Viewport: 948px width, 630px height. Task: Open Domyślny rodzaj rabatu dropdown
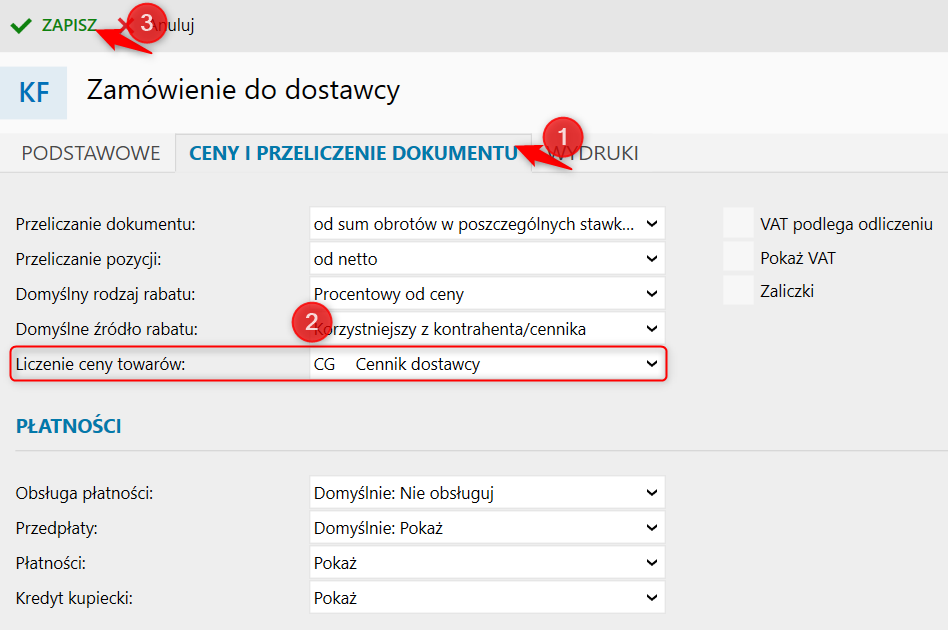point(487,294)
